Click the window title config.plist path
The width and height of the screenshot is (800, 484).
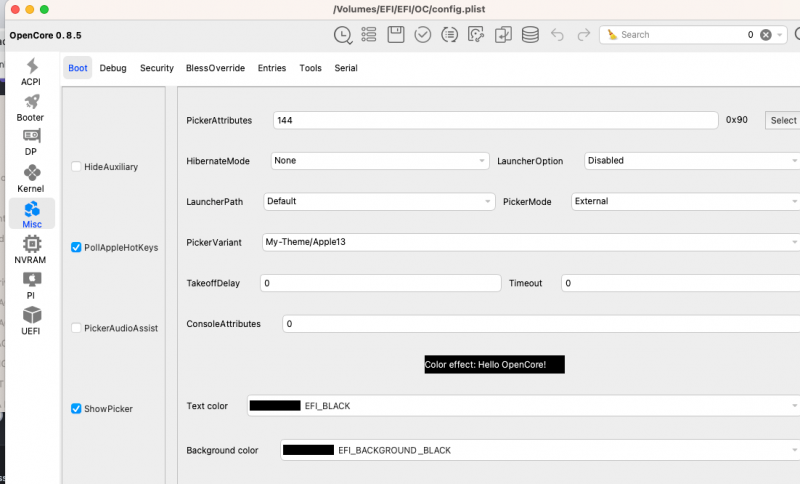[x=409, y=9]
